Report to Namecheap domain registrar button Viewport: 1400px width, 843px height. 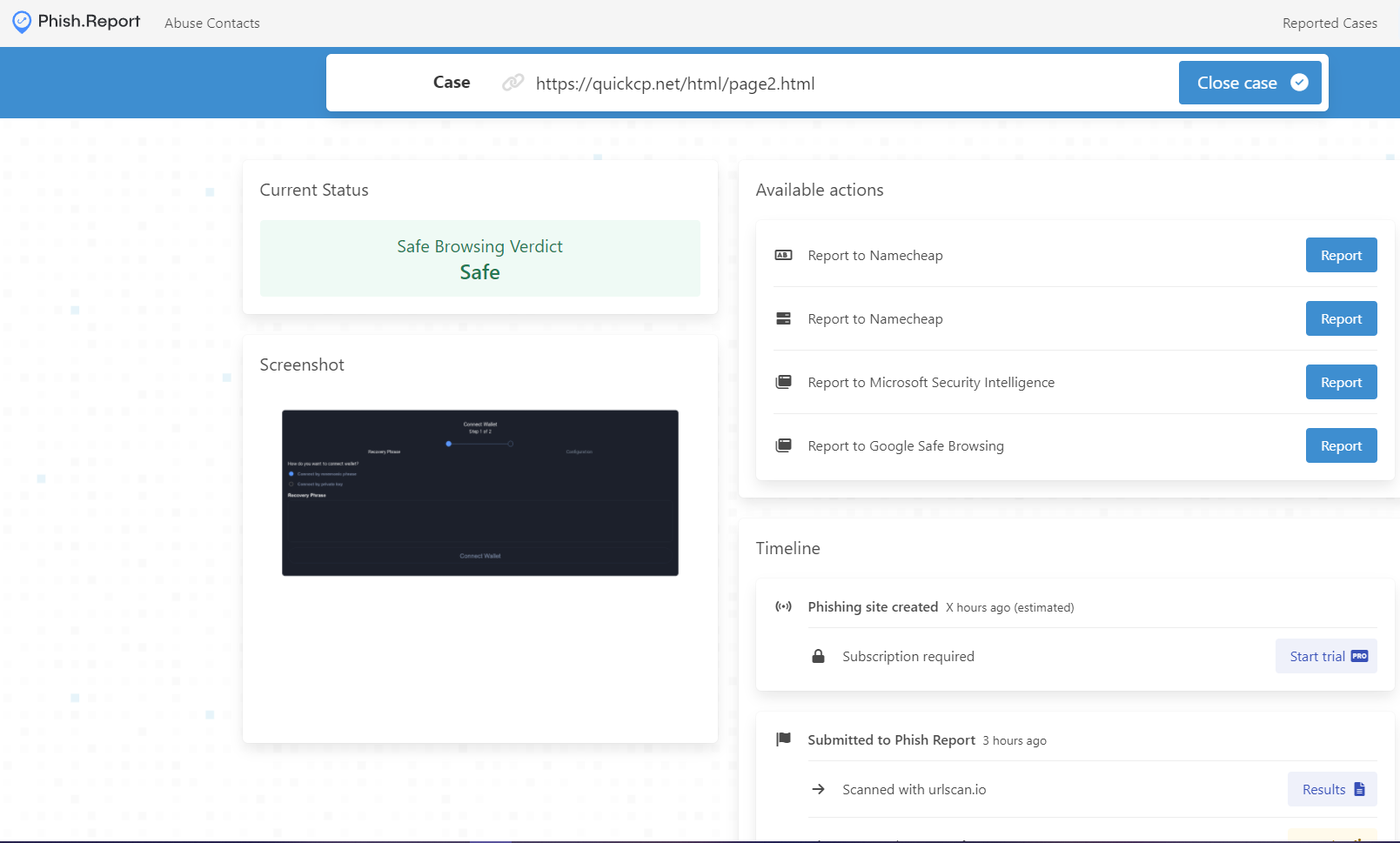pyautogui.click(x=1341, y=255)
